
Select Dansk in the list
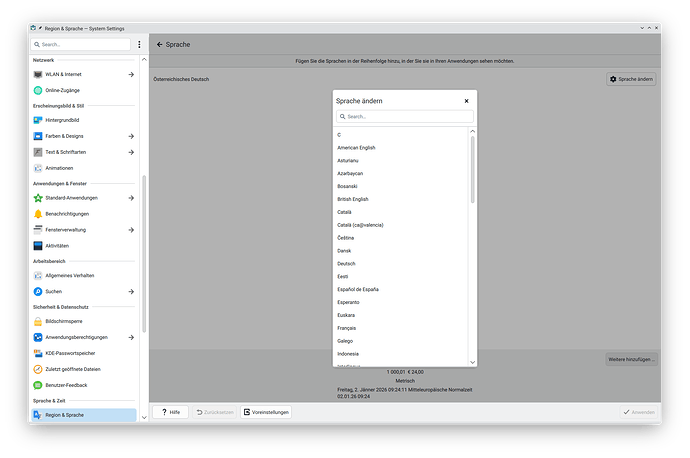(x=401, y=251)
